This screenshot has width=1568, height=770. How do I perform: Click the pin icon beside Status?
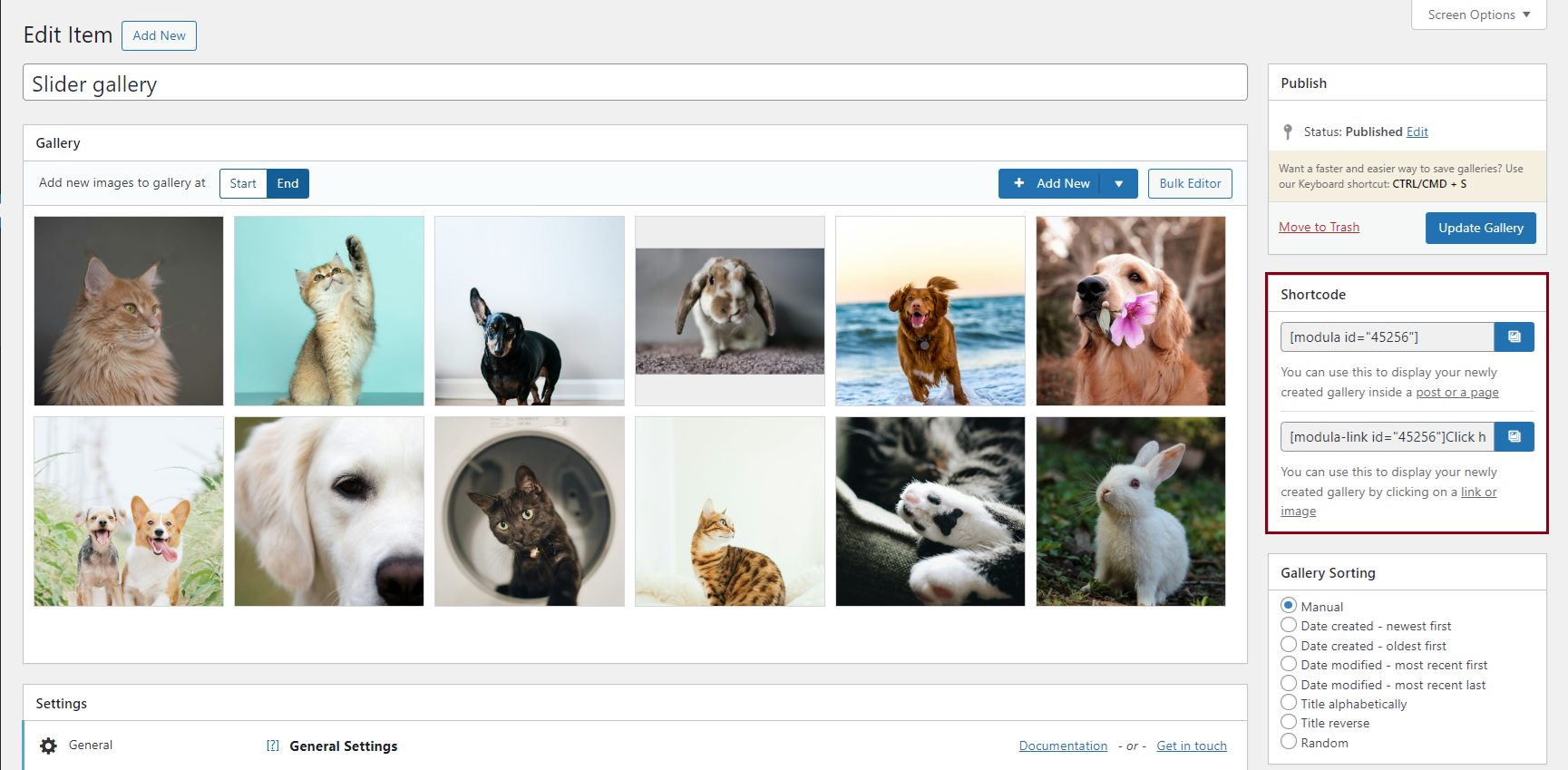click(x=1288, y=132)
